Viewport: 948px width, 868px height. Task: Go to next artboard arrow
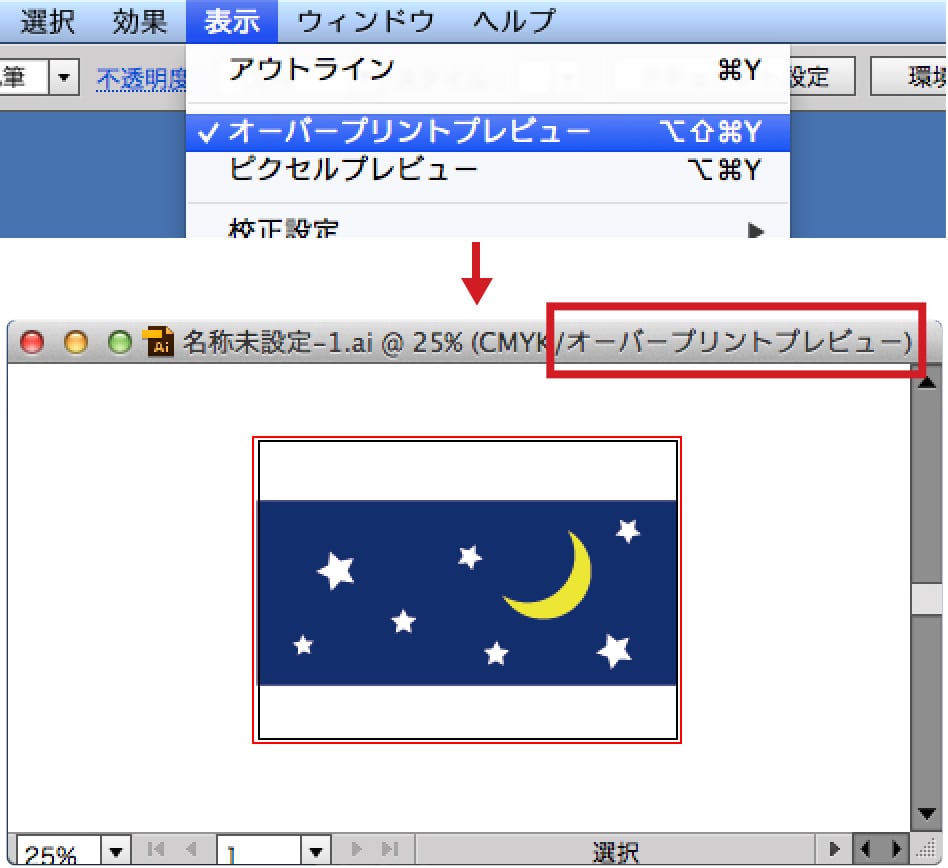[x=358, y=850]
